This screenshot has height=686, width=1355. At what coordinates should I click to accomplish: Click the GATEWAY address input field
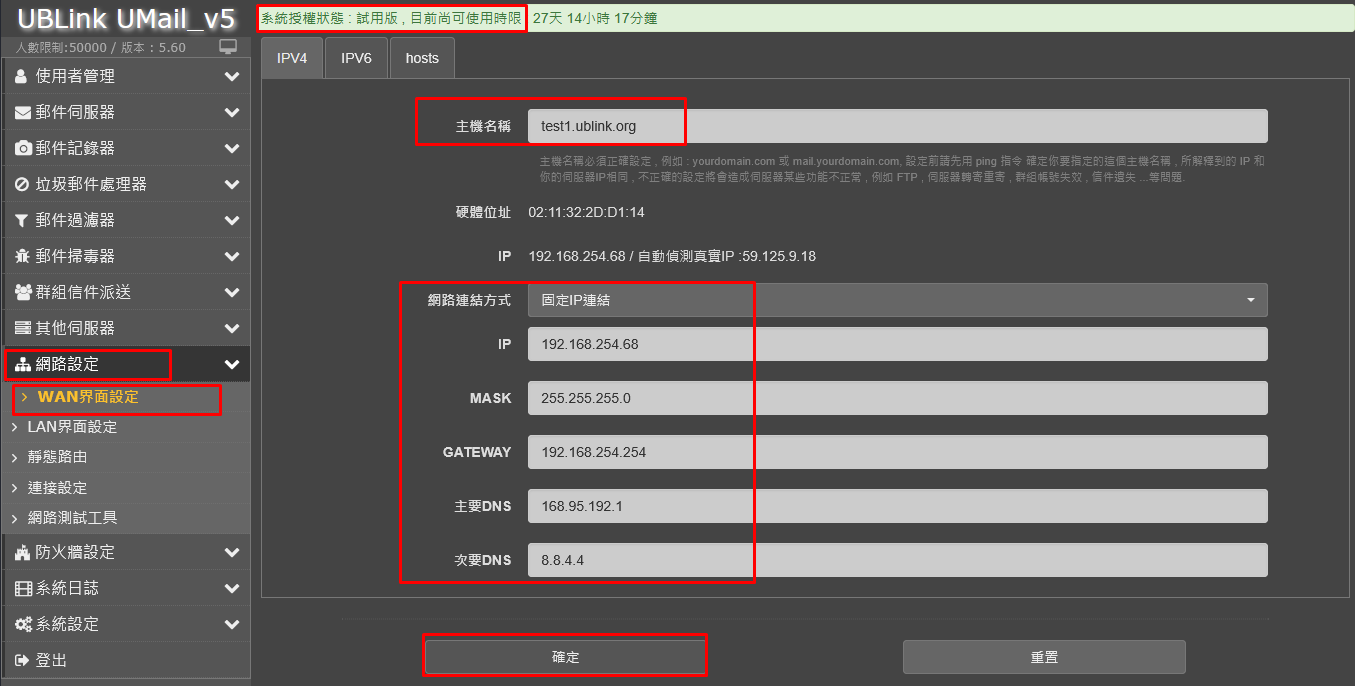tap(897, 452)
